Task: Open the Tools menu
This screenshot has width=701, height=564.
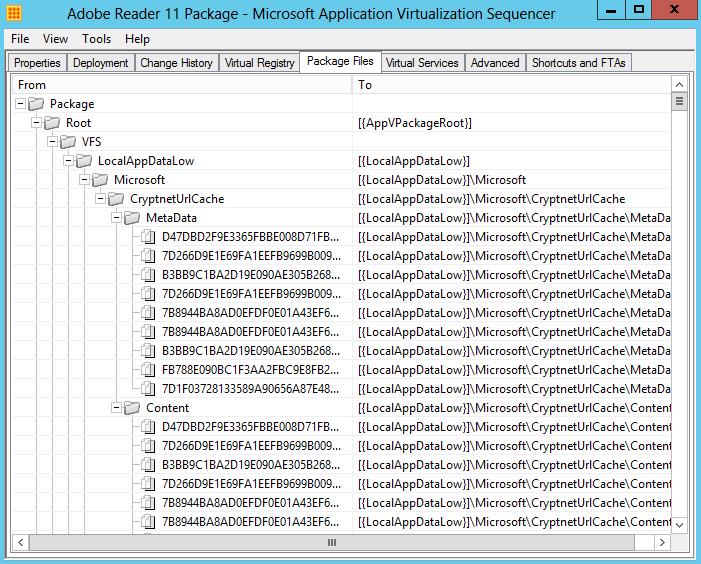Action: (x=96, y=39)
